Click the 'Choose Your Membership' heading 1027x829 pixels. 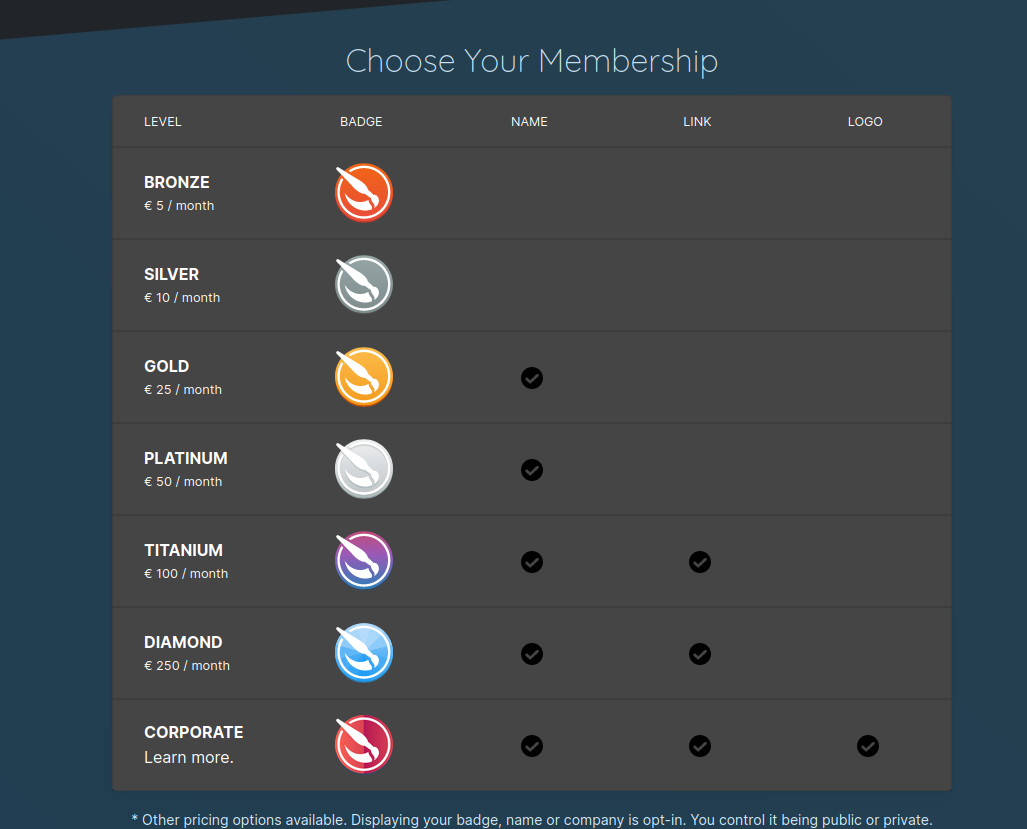pyautogui.click(x=532, y=62)
